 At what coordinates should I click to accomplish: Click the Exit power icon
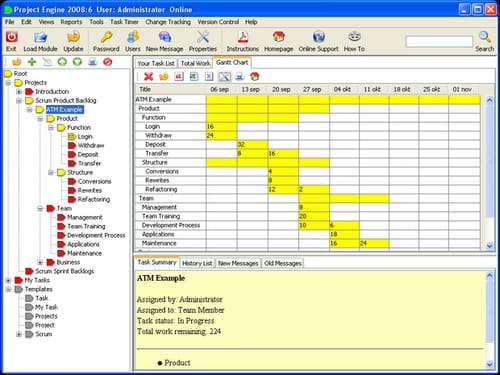pyautogui.click(x=11, y=37)
